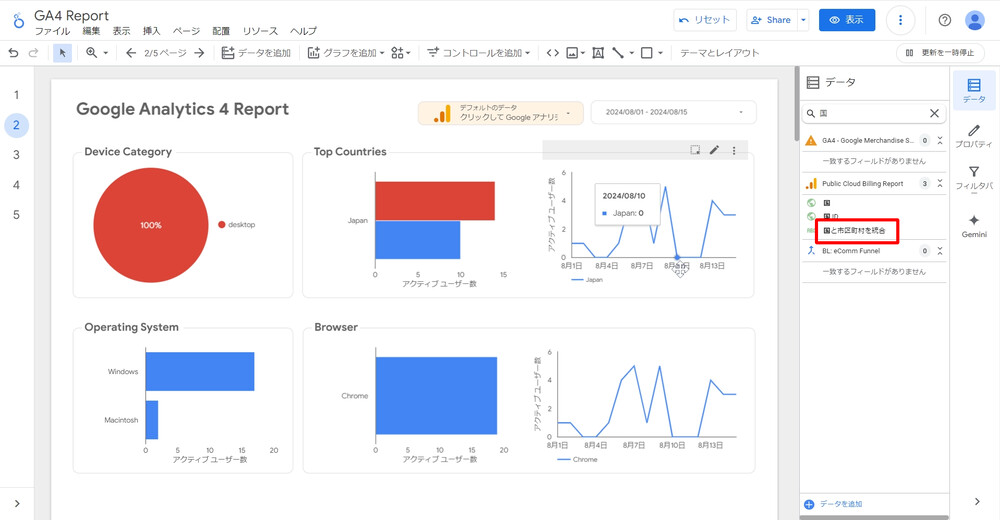
Task: Switch to the プロパティ tab in sidebar
Action: pos(973,136)
